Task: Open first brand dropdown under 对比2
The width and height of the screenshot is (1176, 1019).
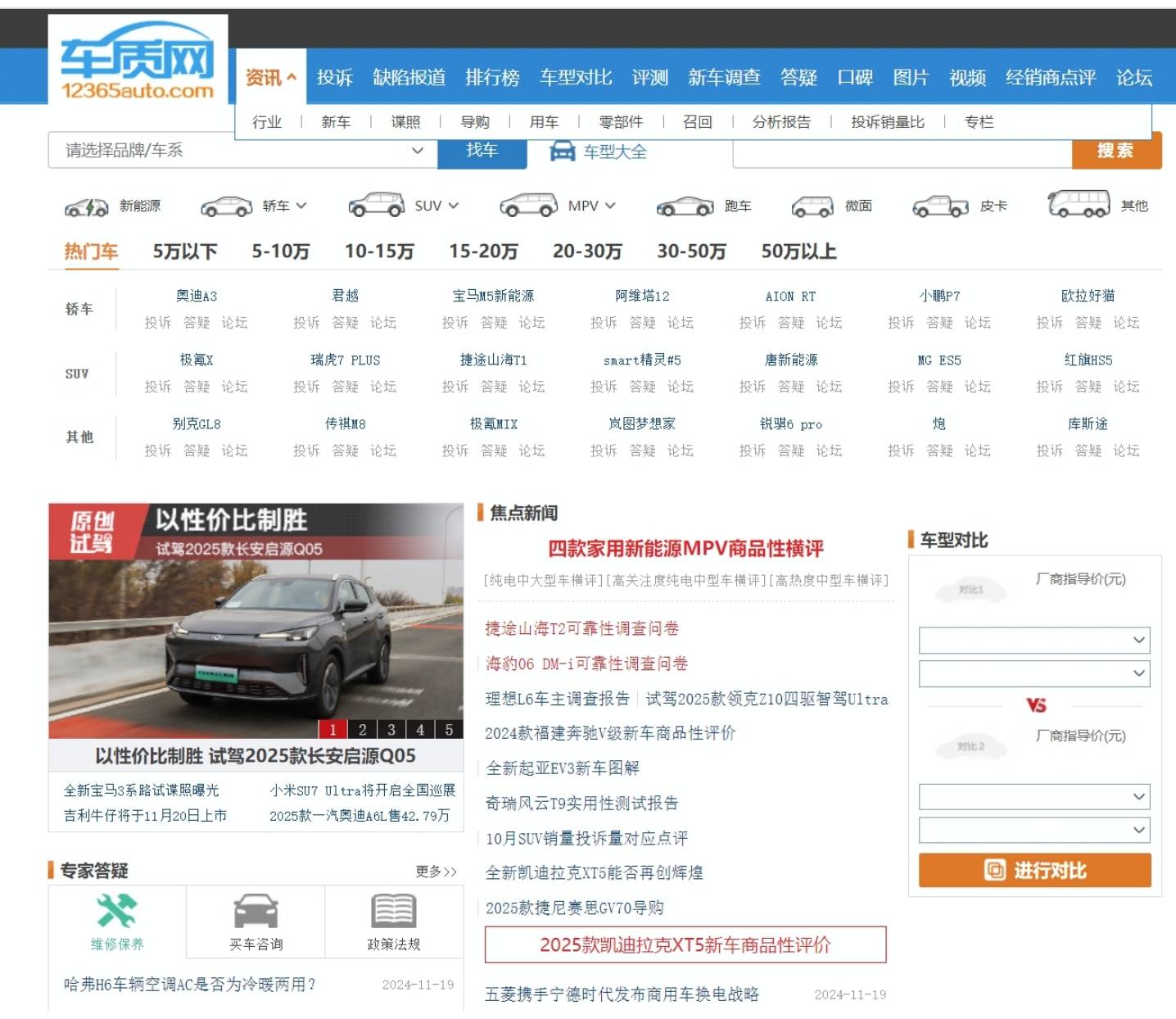Action: coord(1034,796)
